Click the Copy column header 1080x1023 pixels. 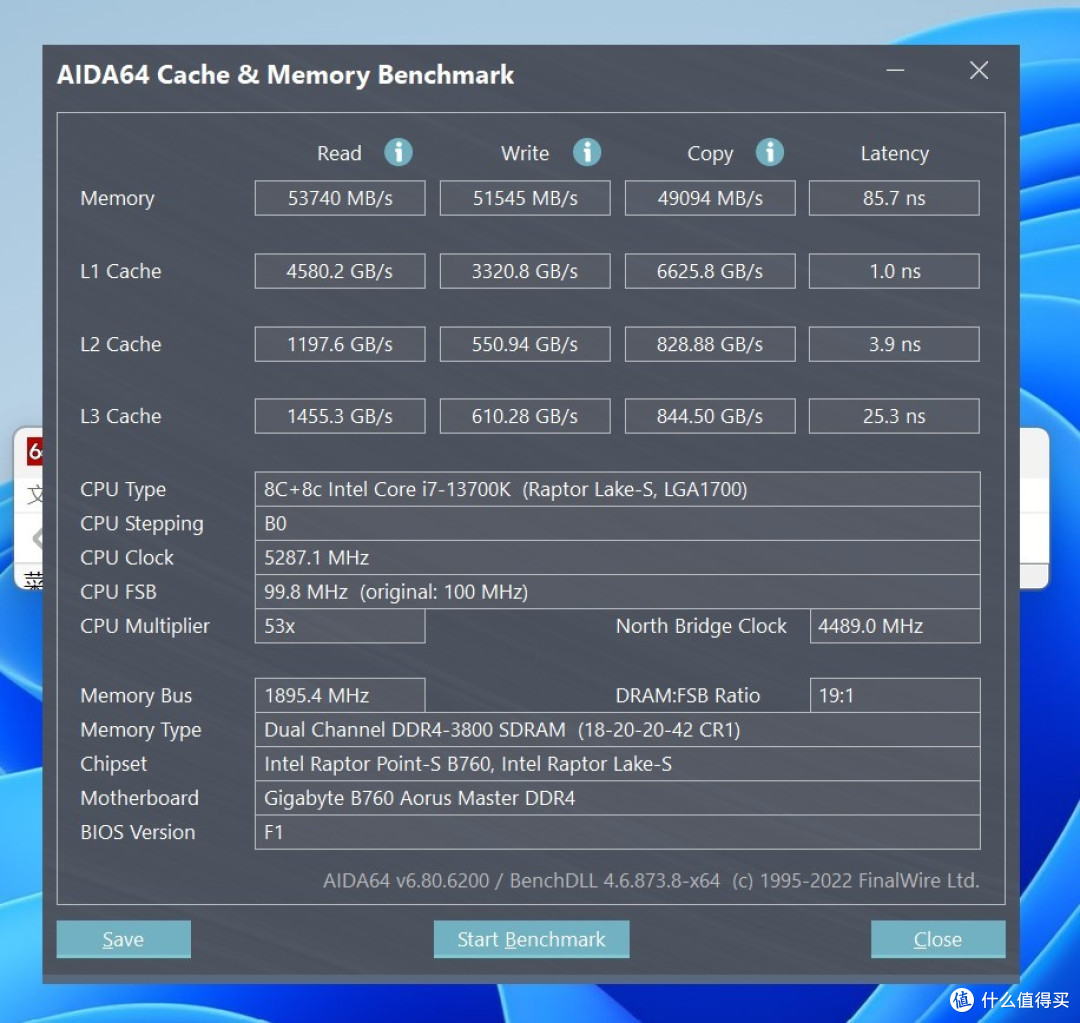(x=710, y=154)
